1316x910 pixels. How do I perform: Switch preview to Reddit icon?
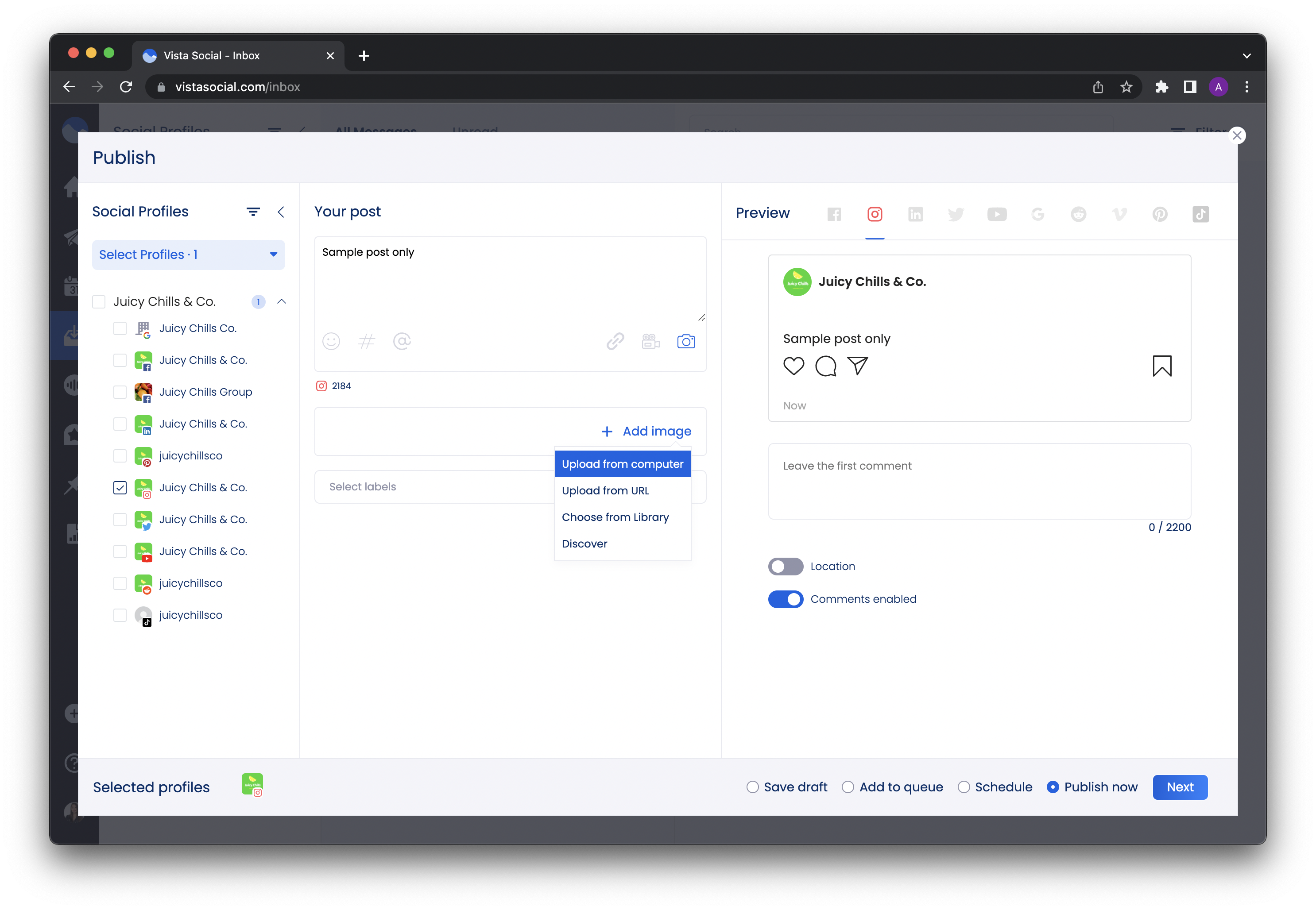tap(1078, 214)
